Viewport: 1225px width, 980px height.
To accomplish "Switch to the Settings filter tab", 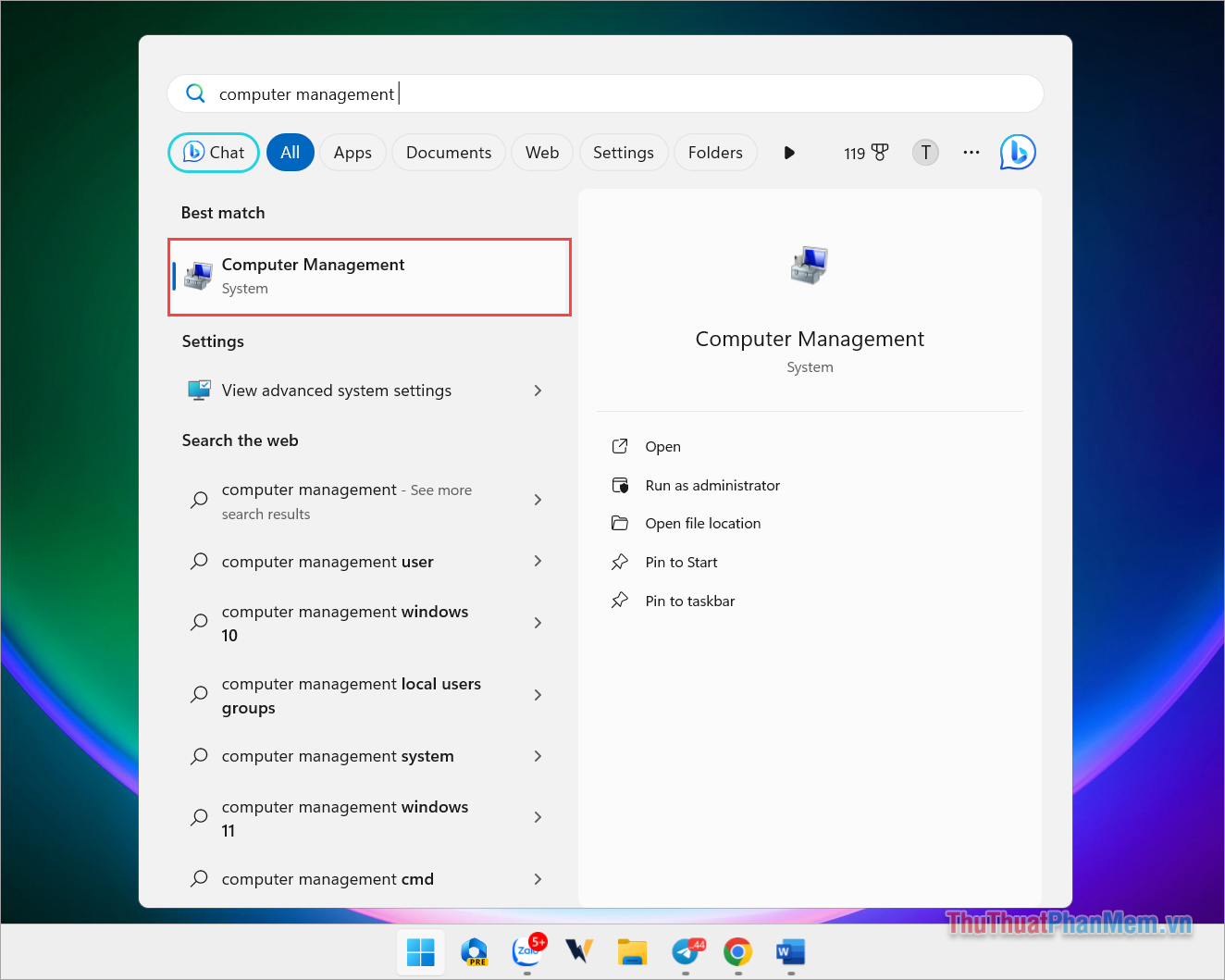I will (x=623, y=152).
